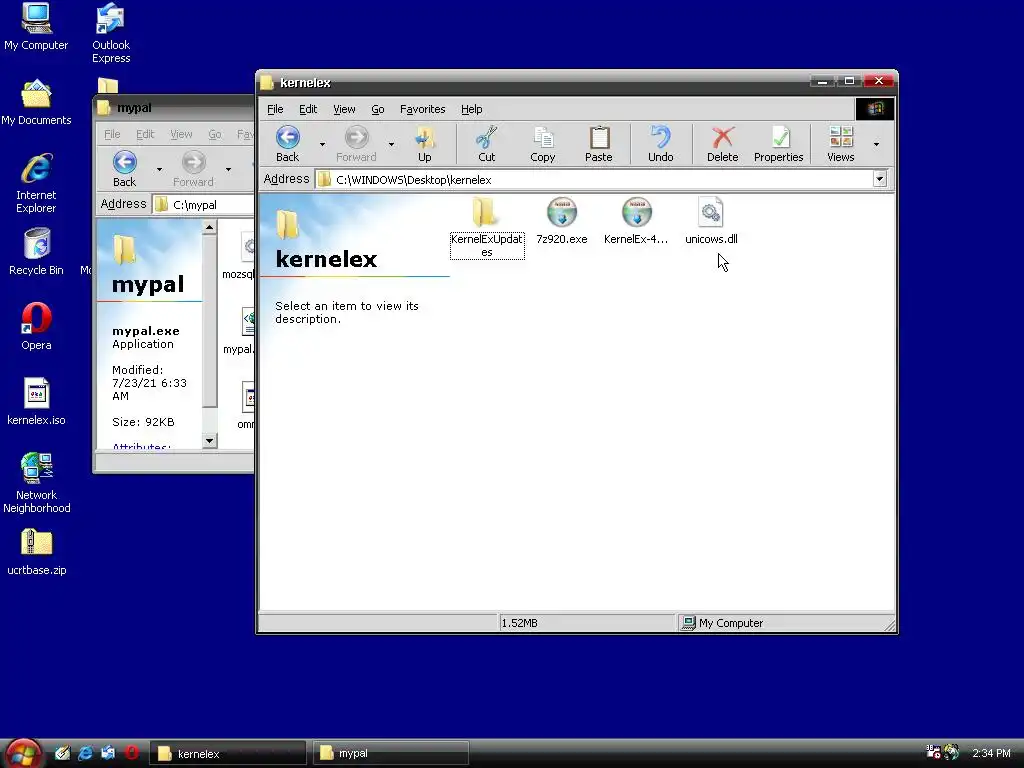The image size is (1024, 768).
Task: Select the Opera desktop shortcut
Action: 36,327
